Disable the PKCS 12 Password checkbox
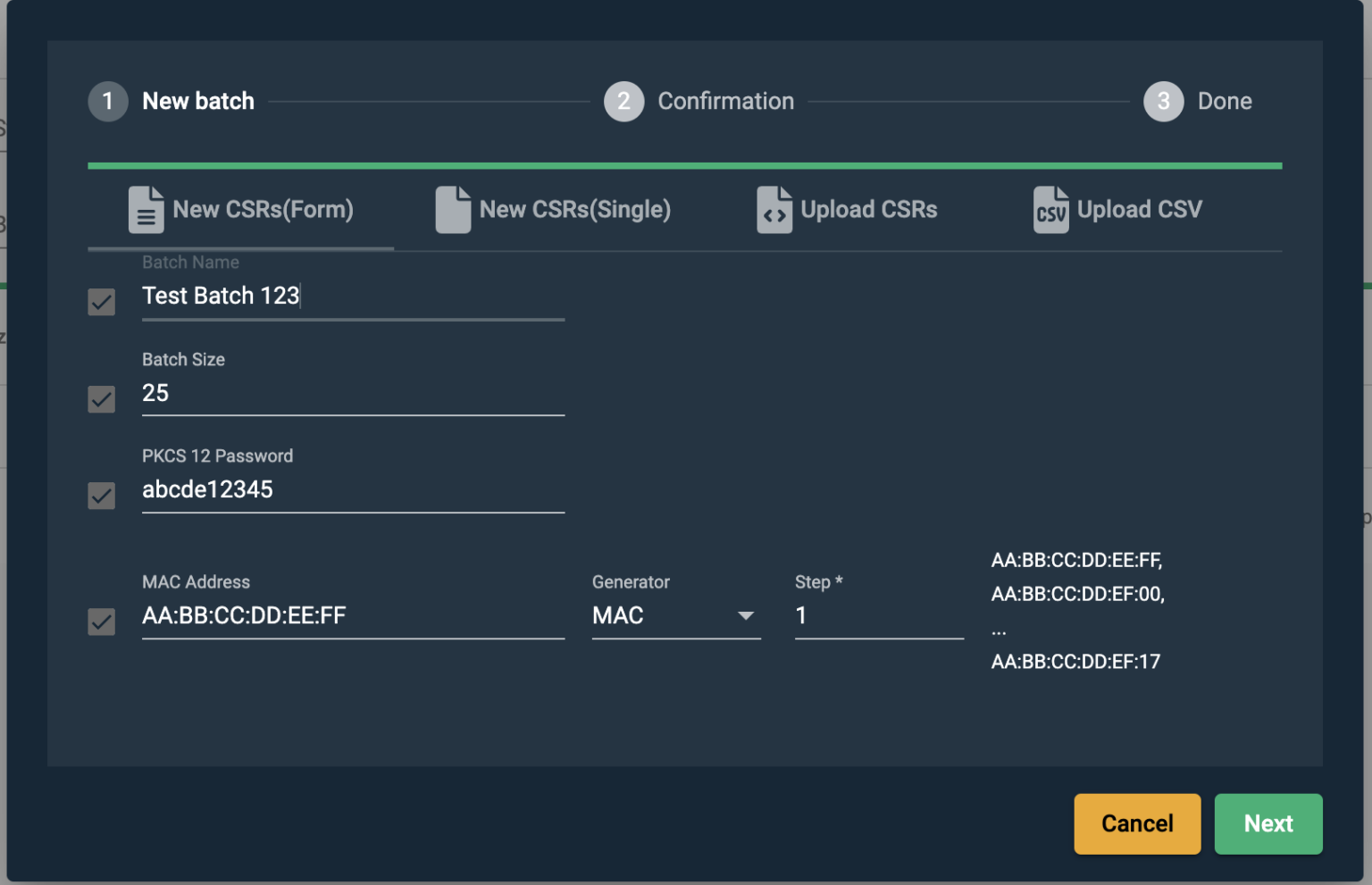The width and height of the screenshot is (1372, 885). (x=101, y=496)
